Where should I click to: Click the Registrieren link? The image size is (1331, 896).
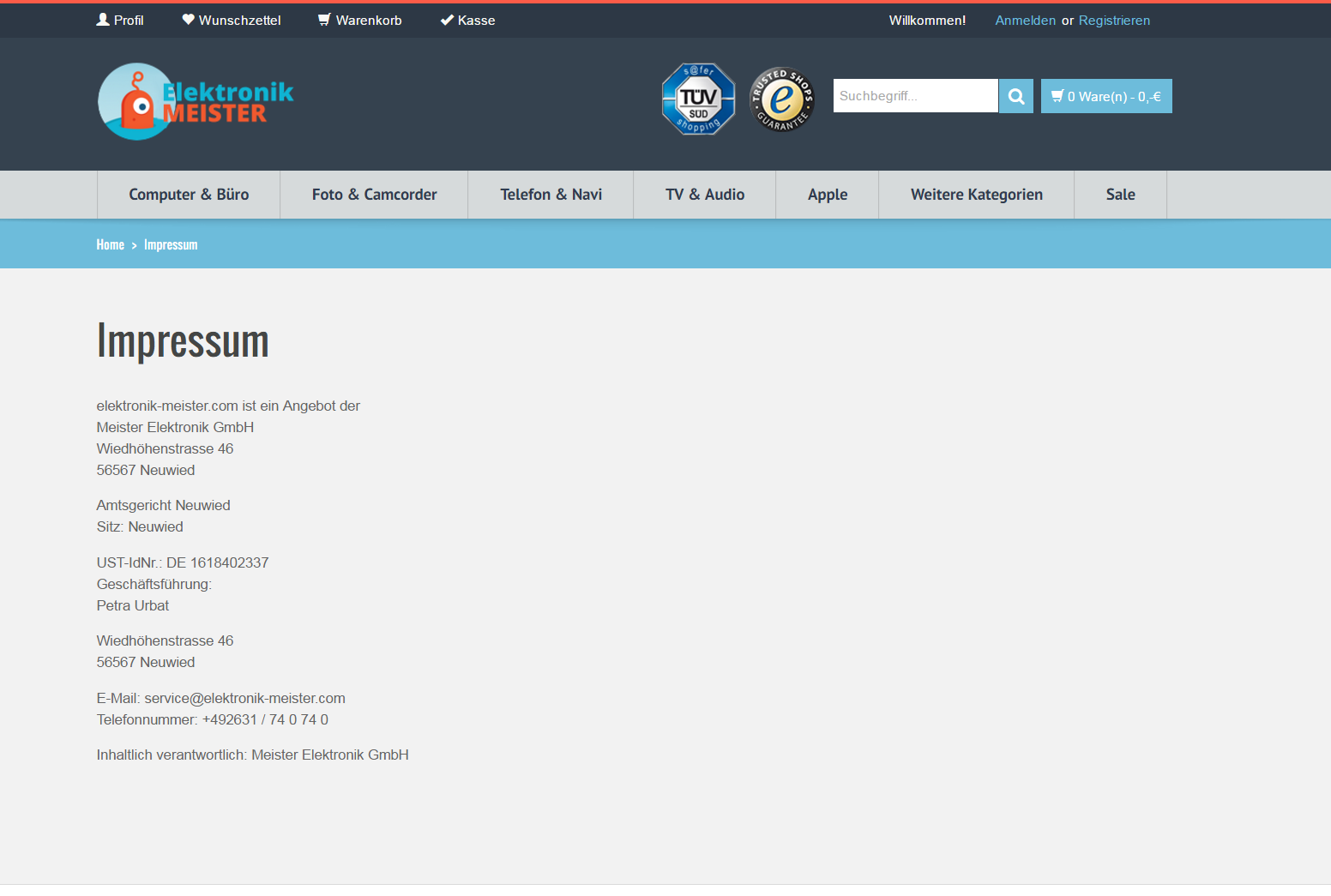[1114, 20]
